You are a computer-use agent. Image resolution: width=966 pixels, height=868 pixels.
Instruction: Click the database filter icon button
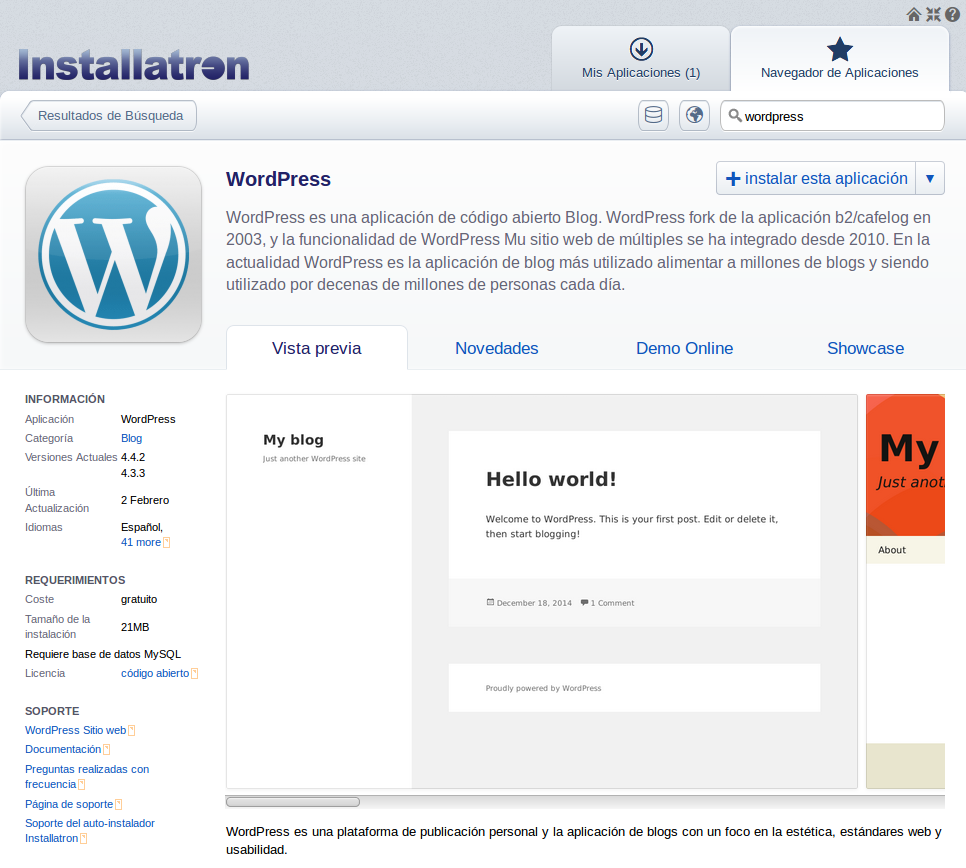click(x=653, y=115)
